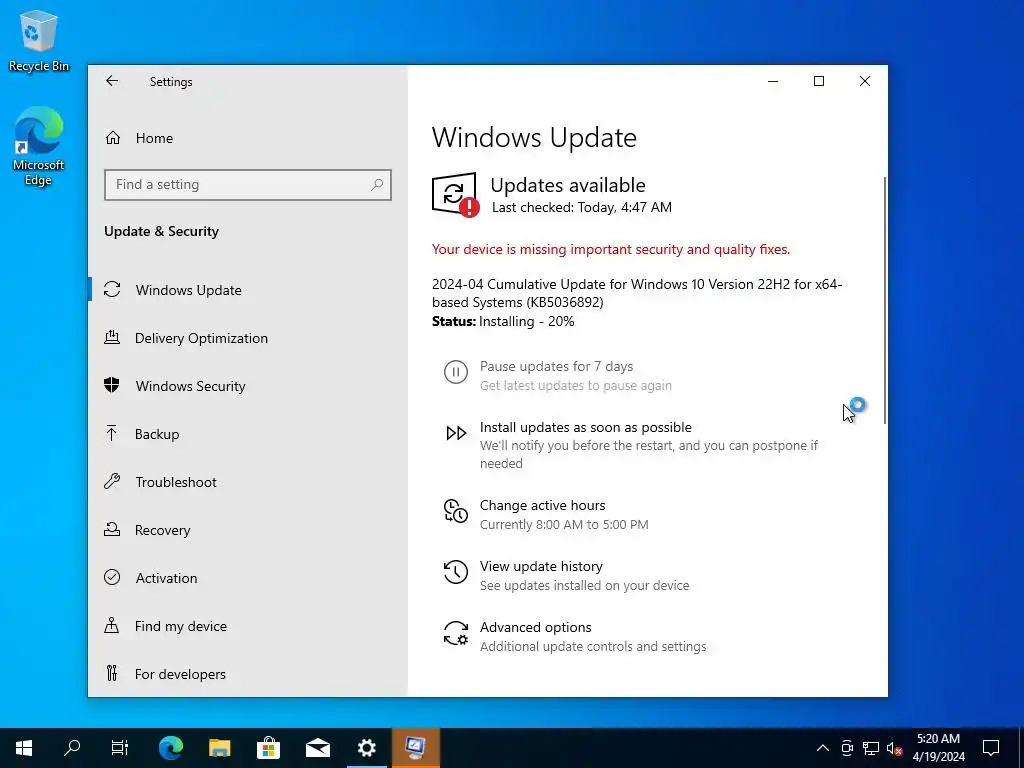Click the Installing - 20% status text

526,321
